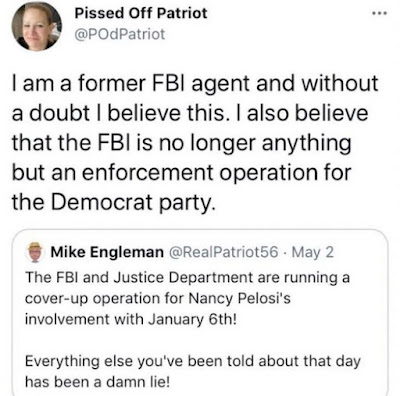Click the line "that the FBI is no longer anything"
This screenshot has height=396, width=400.
pyautogui.click(x=182, y=143)
